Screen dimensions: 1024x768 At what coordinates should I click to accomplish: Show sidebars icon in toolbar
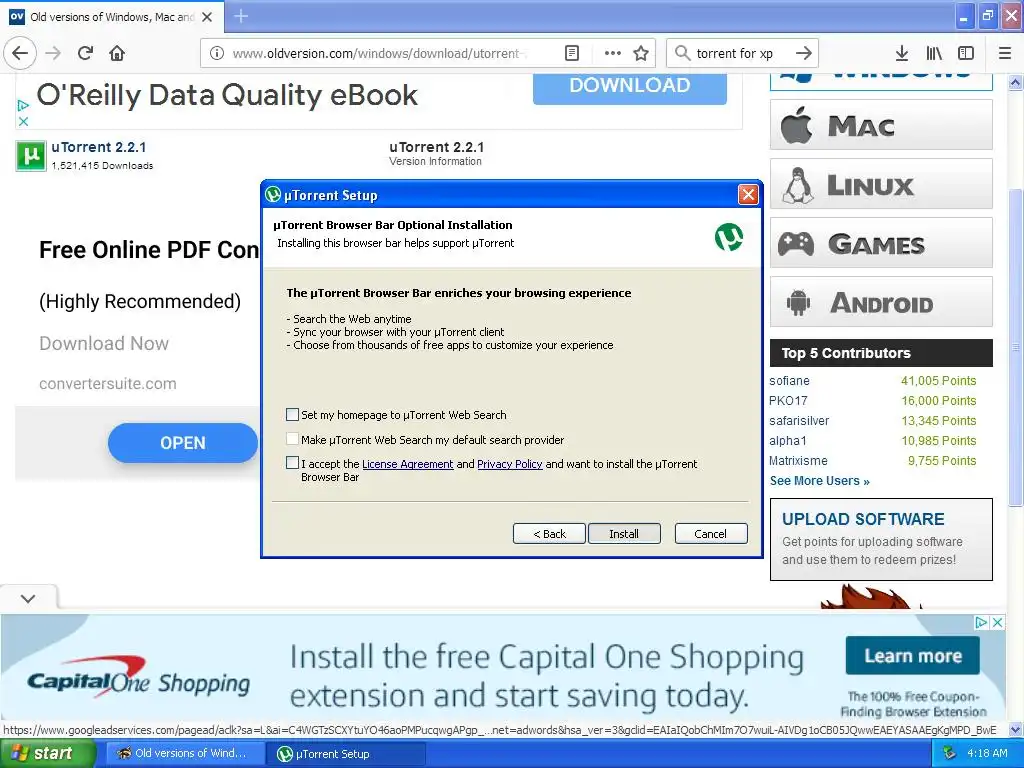click(x=966, y=53)
